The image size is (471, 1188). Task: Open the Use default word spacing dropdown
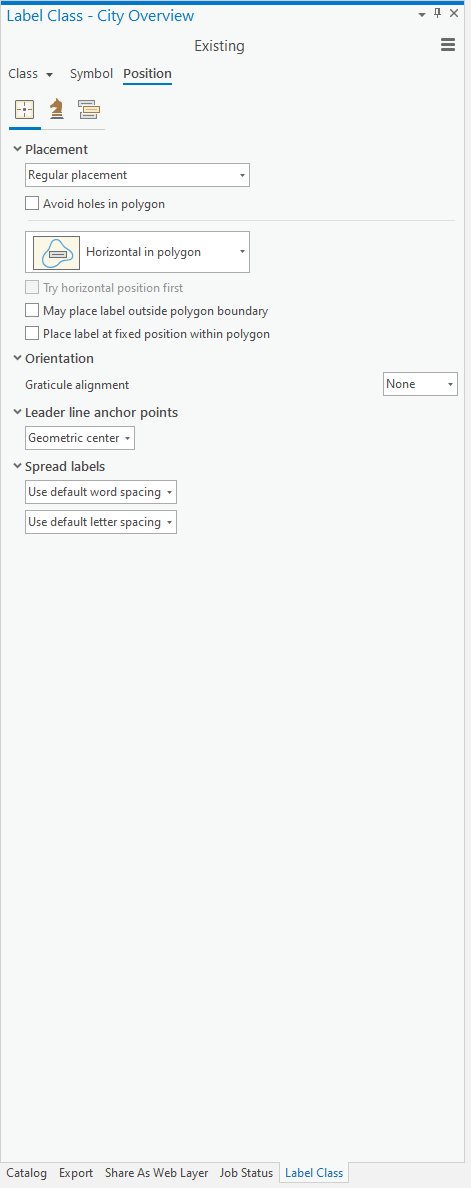coord(101,492)
